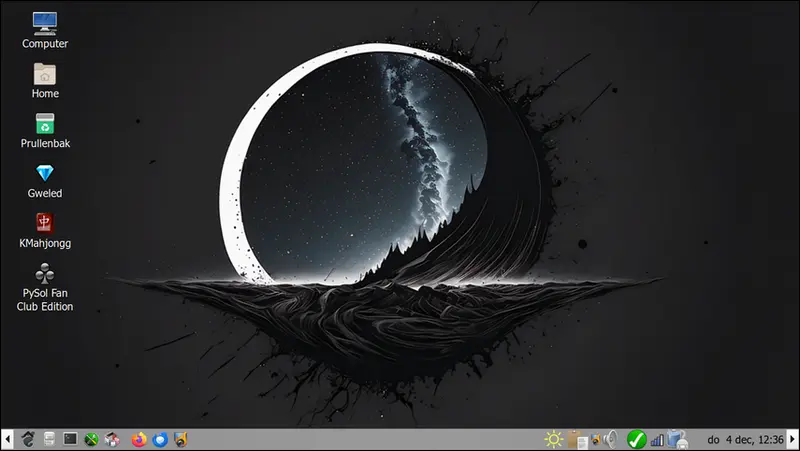The width and height of the screenshot is (800, 451).
Task: Click the small camera tray icon
Action: (x=595, y=439)
